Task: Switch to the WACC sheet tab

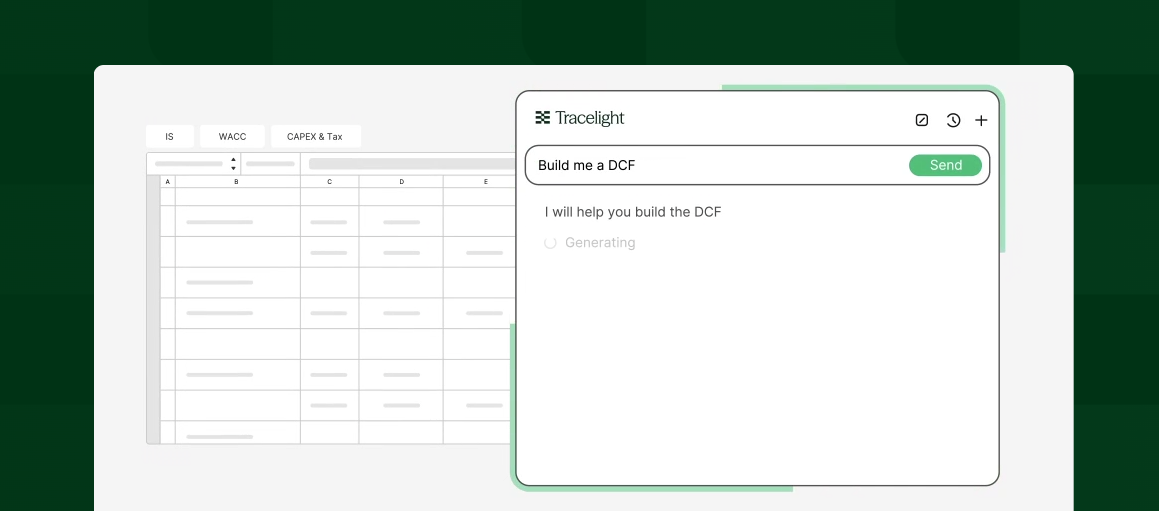Action: (x=232, y=137)
